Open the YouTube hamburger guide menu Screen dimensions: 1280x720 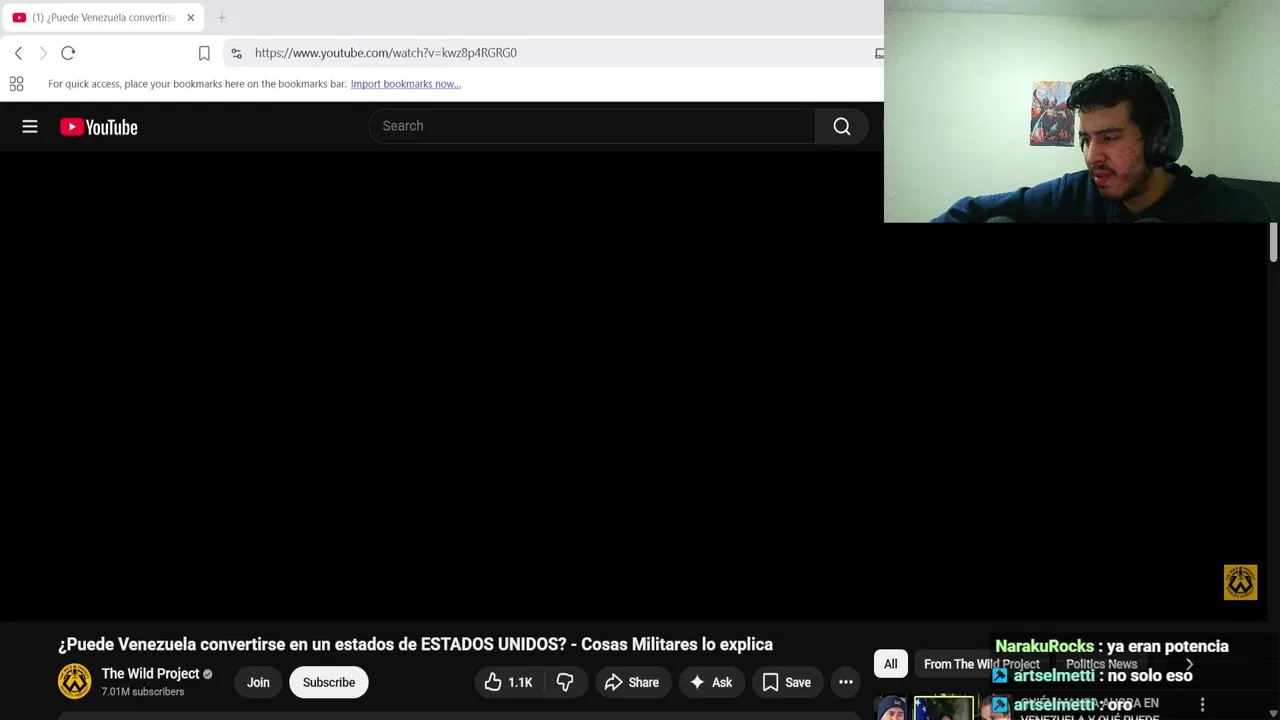point(30,127)
